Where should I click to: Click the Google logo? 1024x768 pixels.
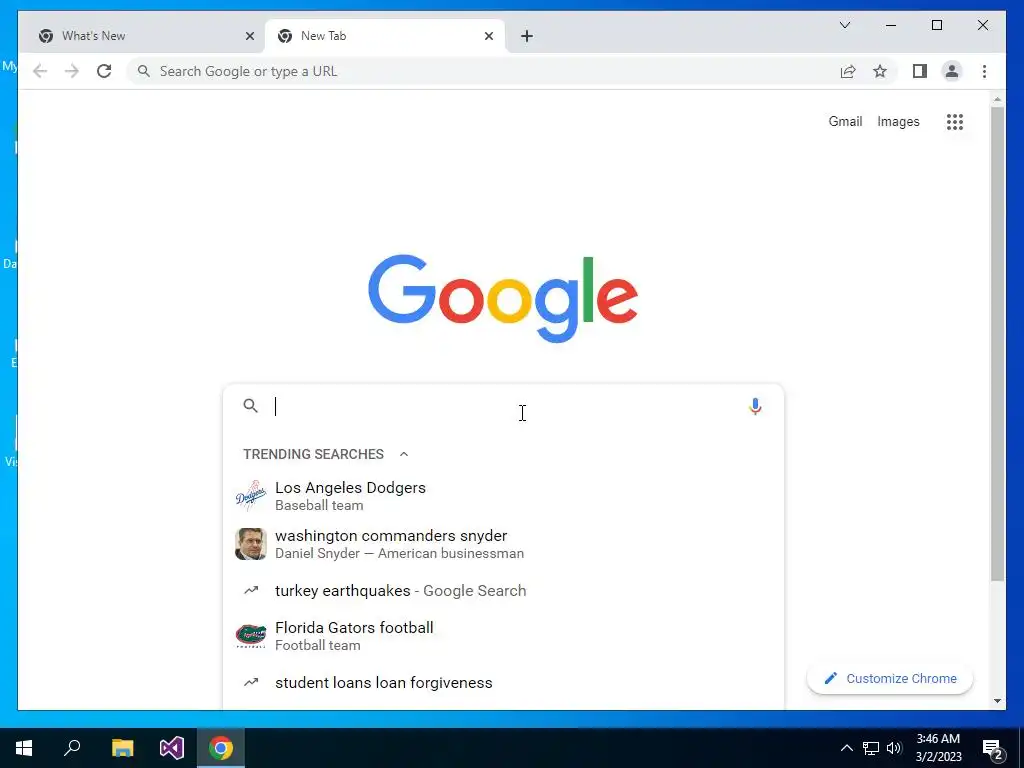coord(503,298)
